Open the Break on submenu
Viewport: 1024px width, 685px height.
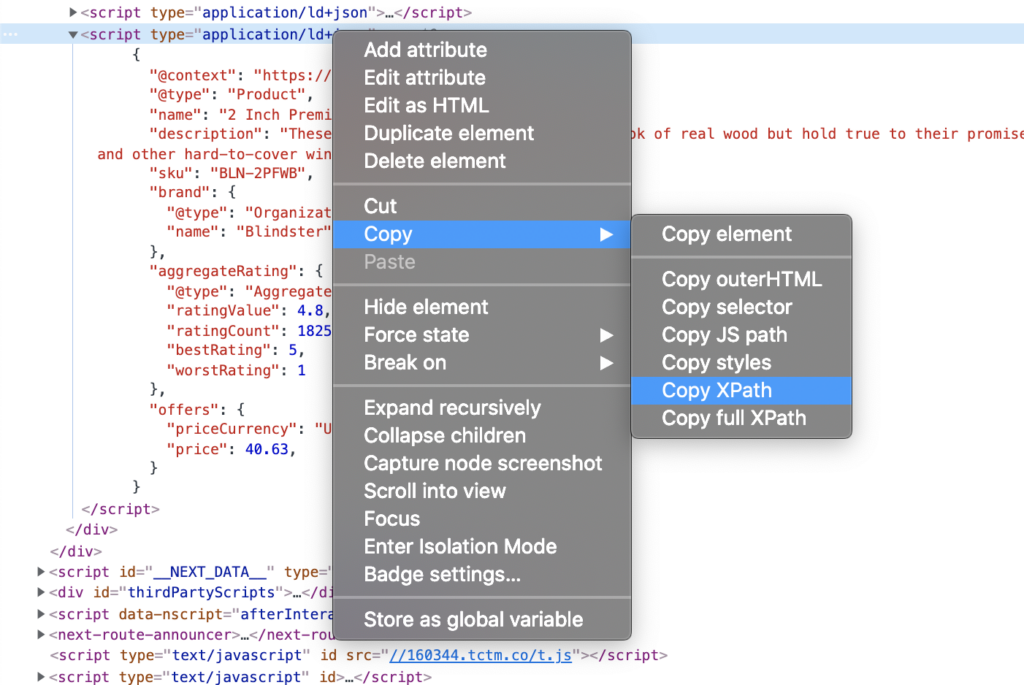(x=405, y=363)
